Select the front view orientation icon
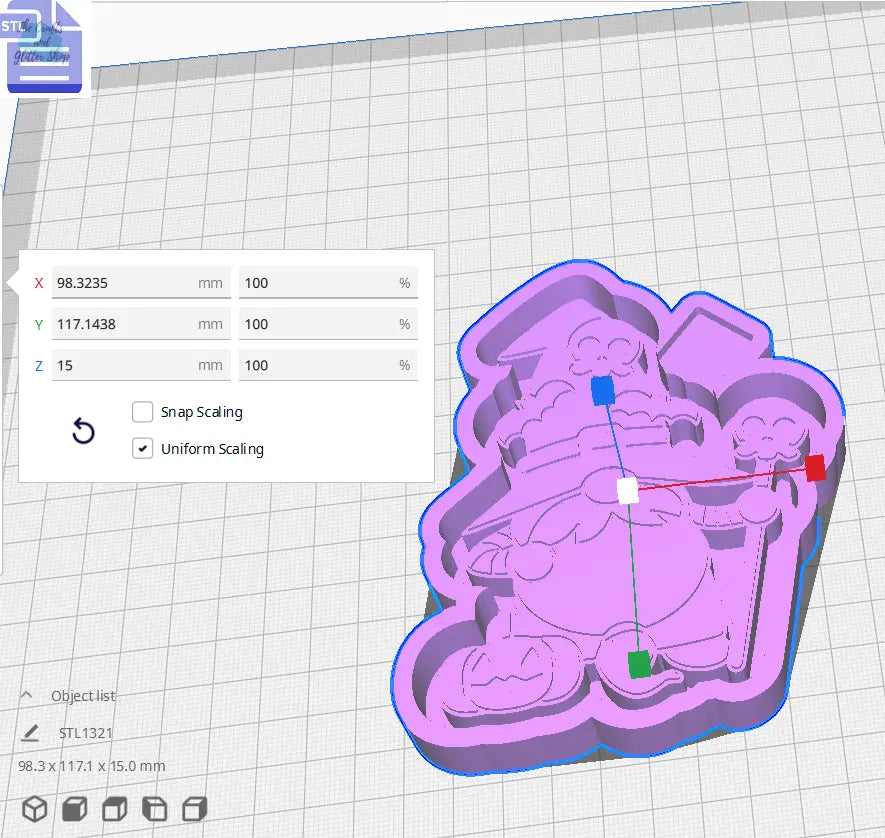 point(74,809)
